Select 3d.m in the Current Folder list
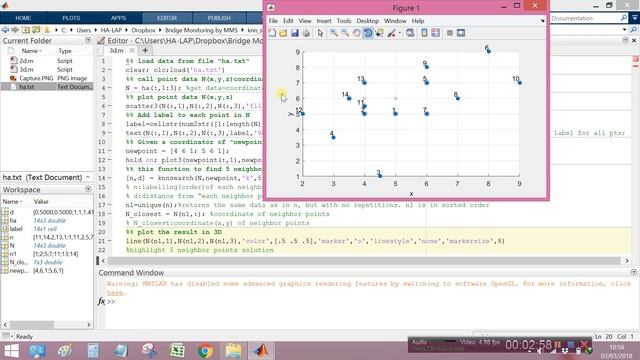Image resolution: width=640 pixels, height=360 pixels. pos(27,70)
